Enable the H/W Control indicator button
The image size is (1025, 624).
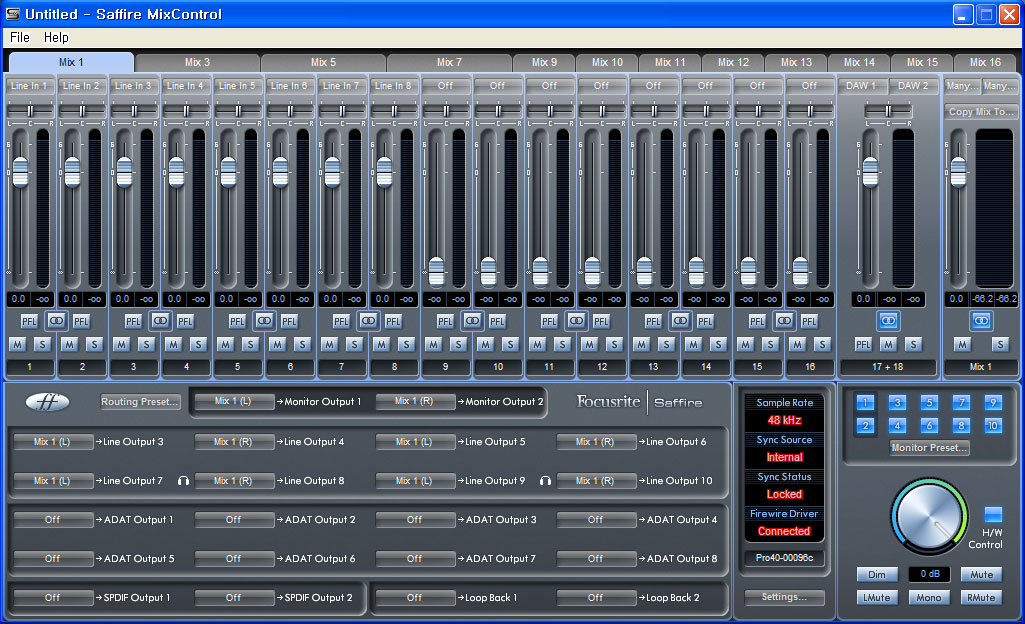[x=993, y=514]
